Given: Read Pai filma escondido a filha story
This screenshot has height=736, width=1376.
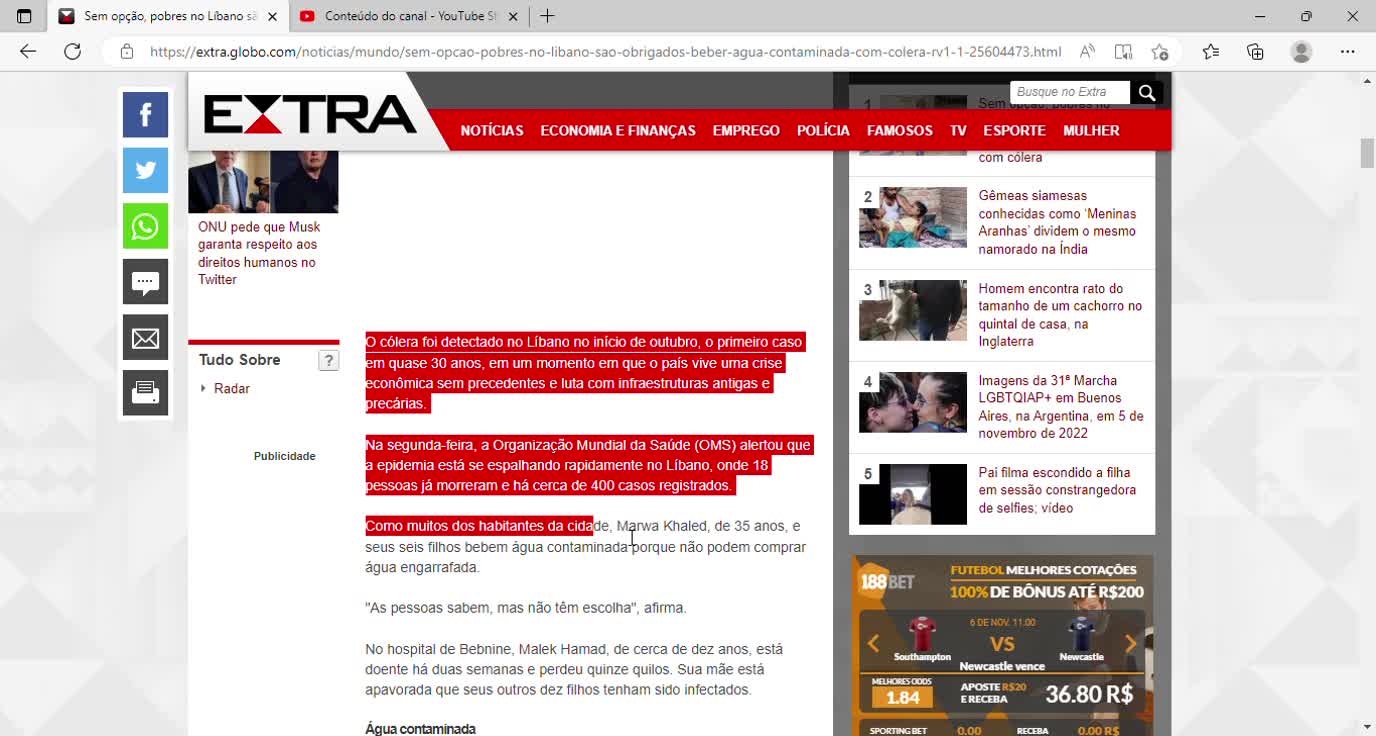Looking at the screenshot, I should pos(1057,490).
